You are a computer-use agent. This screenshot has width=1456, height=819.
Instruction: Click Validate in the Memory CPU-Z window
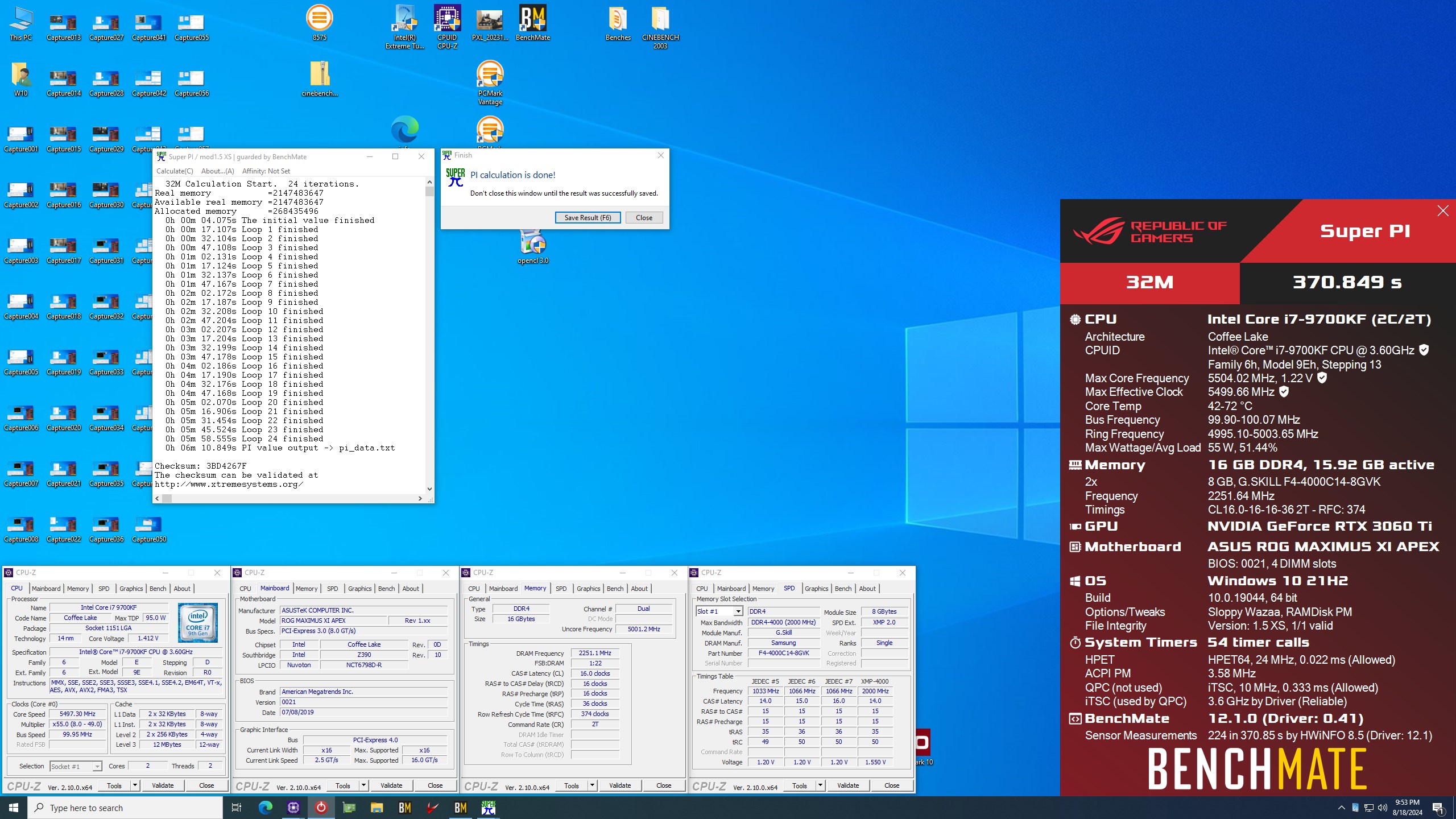(620, 785)
